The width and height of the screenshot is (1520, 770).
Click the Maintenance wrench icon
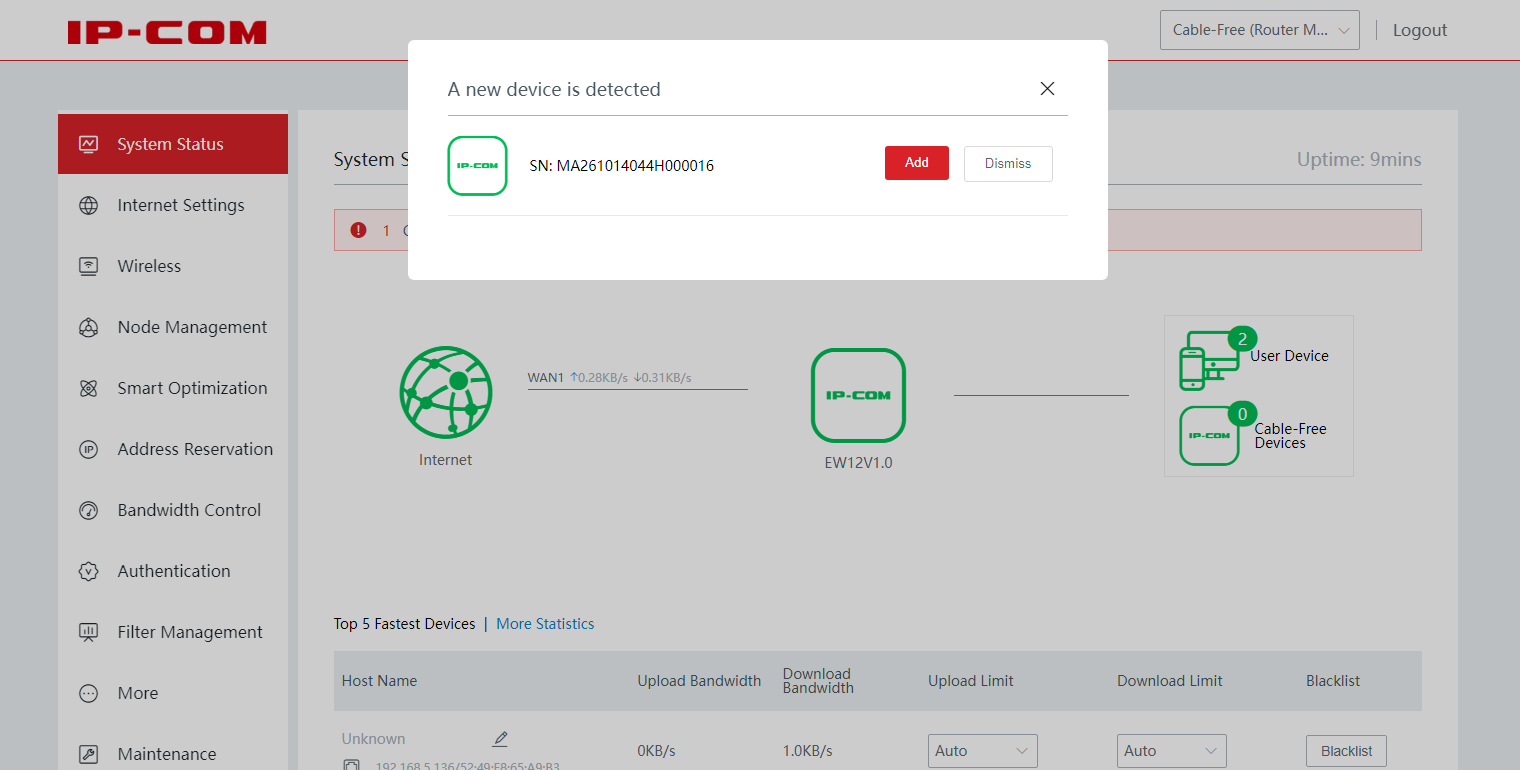point(88,754)
